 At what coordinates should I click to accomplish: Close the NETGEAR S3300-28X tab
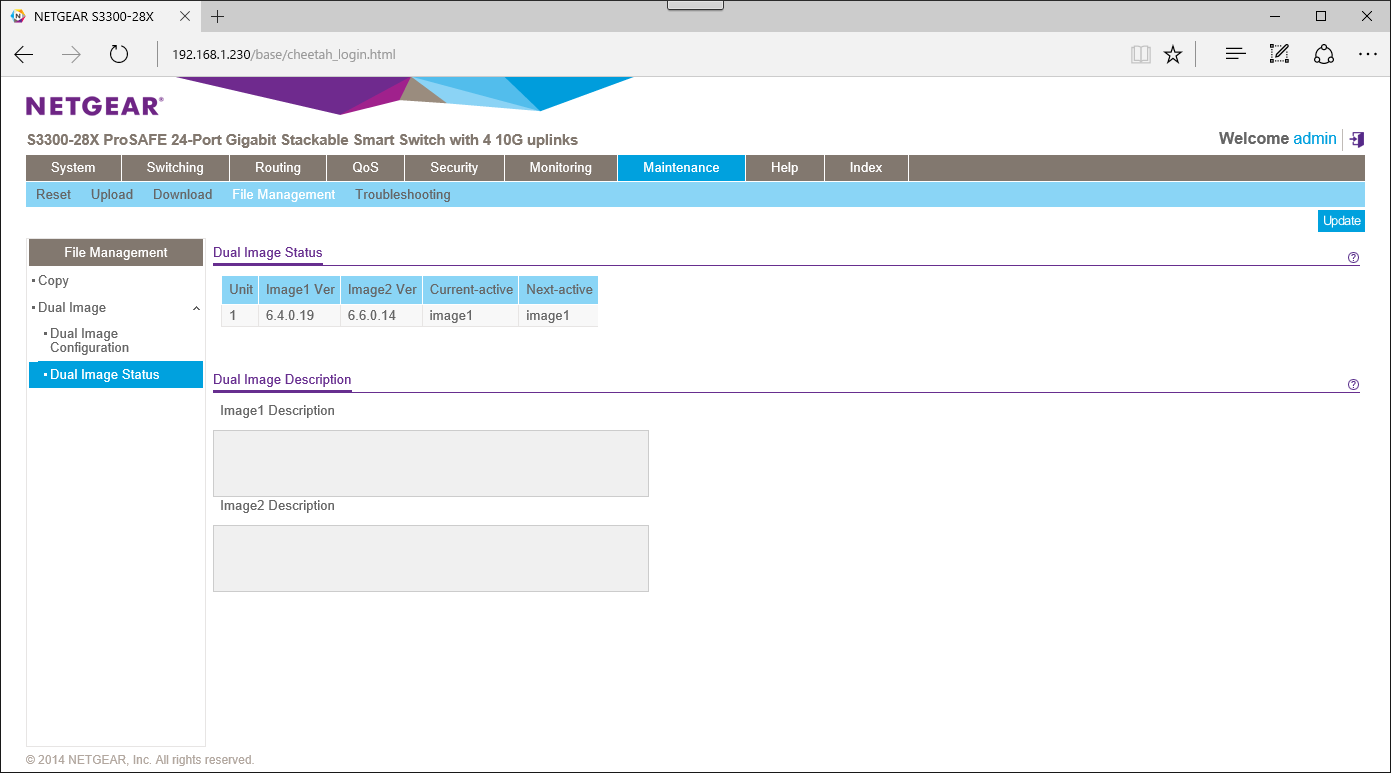tap(186, 16)
